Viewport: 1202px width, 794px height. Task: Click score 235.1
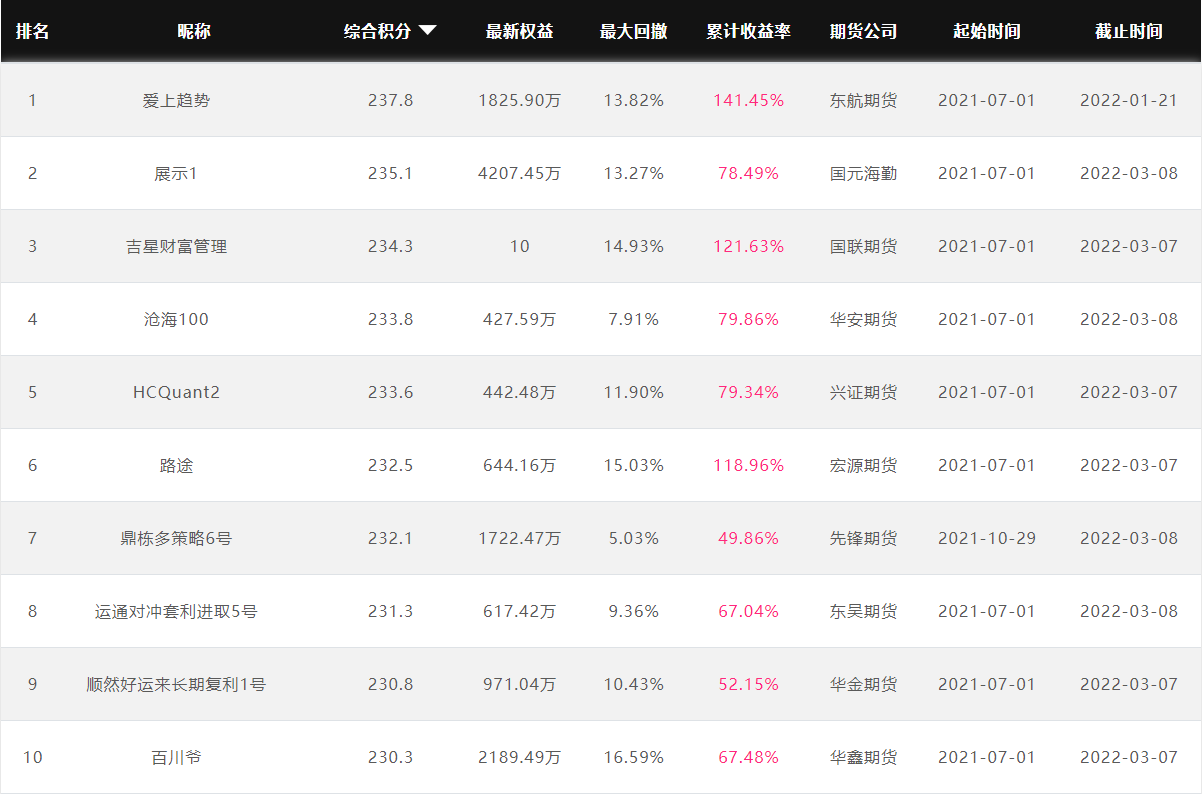click(x=390, y=173)
